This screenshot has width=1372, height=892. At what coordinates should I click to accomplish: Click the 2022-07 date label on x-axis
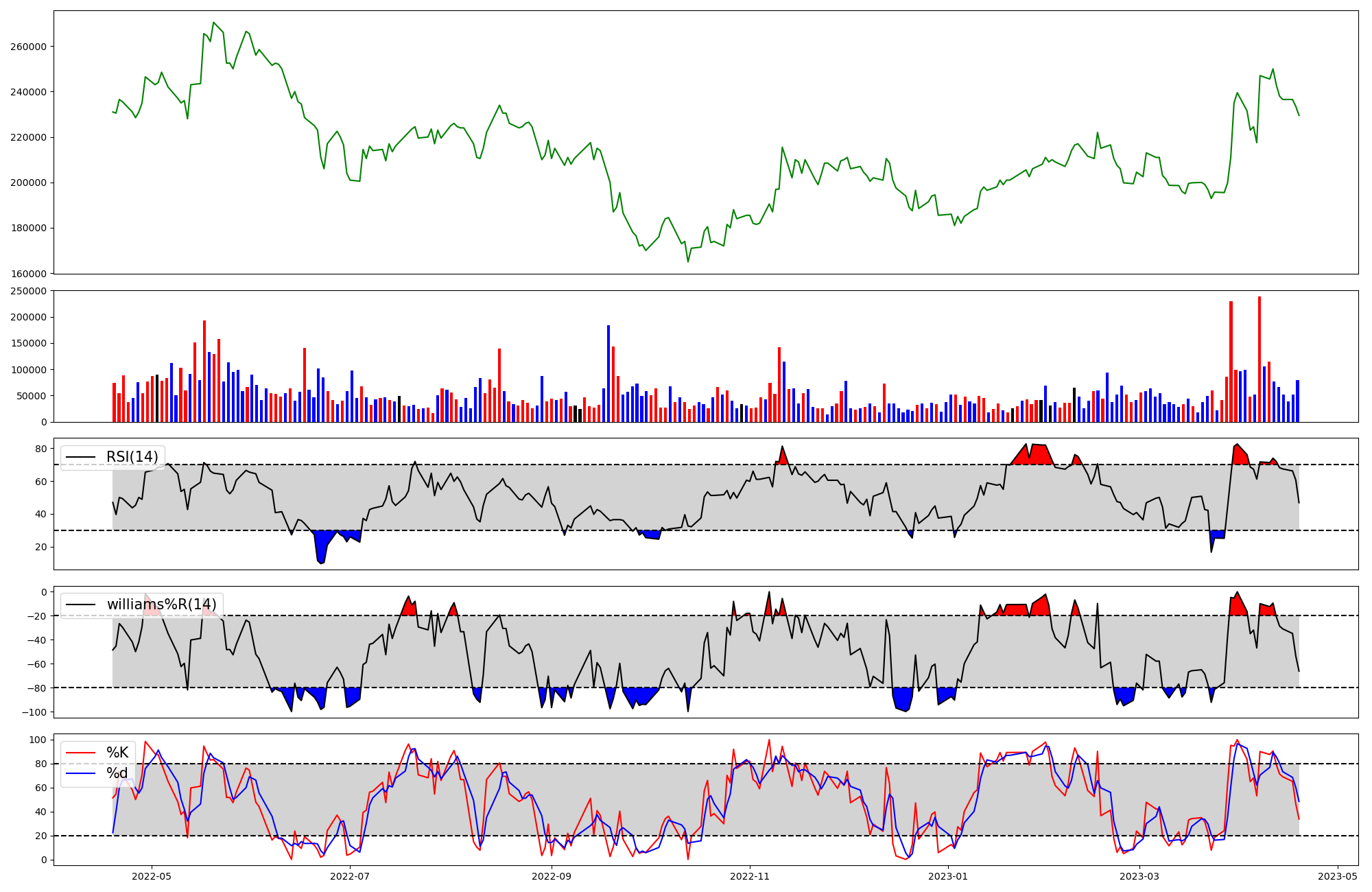350,876
